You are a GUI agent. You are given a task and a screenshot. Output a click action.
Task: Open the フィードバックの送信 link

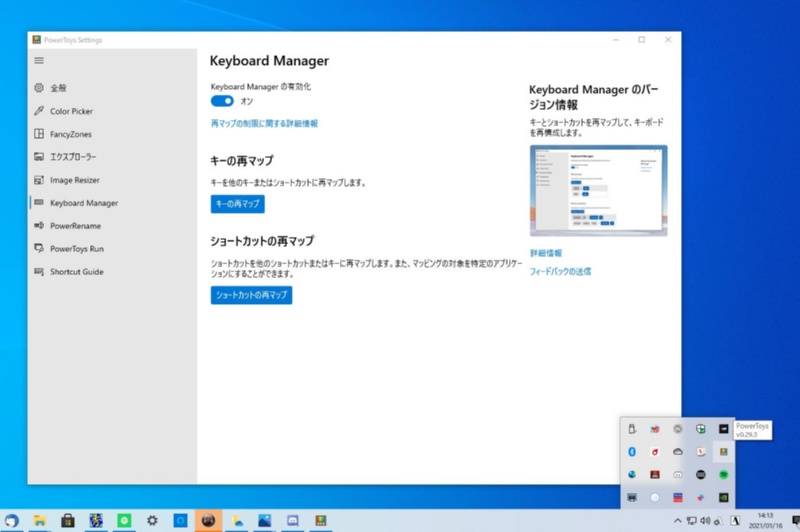tap(560, 271)
